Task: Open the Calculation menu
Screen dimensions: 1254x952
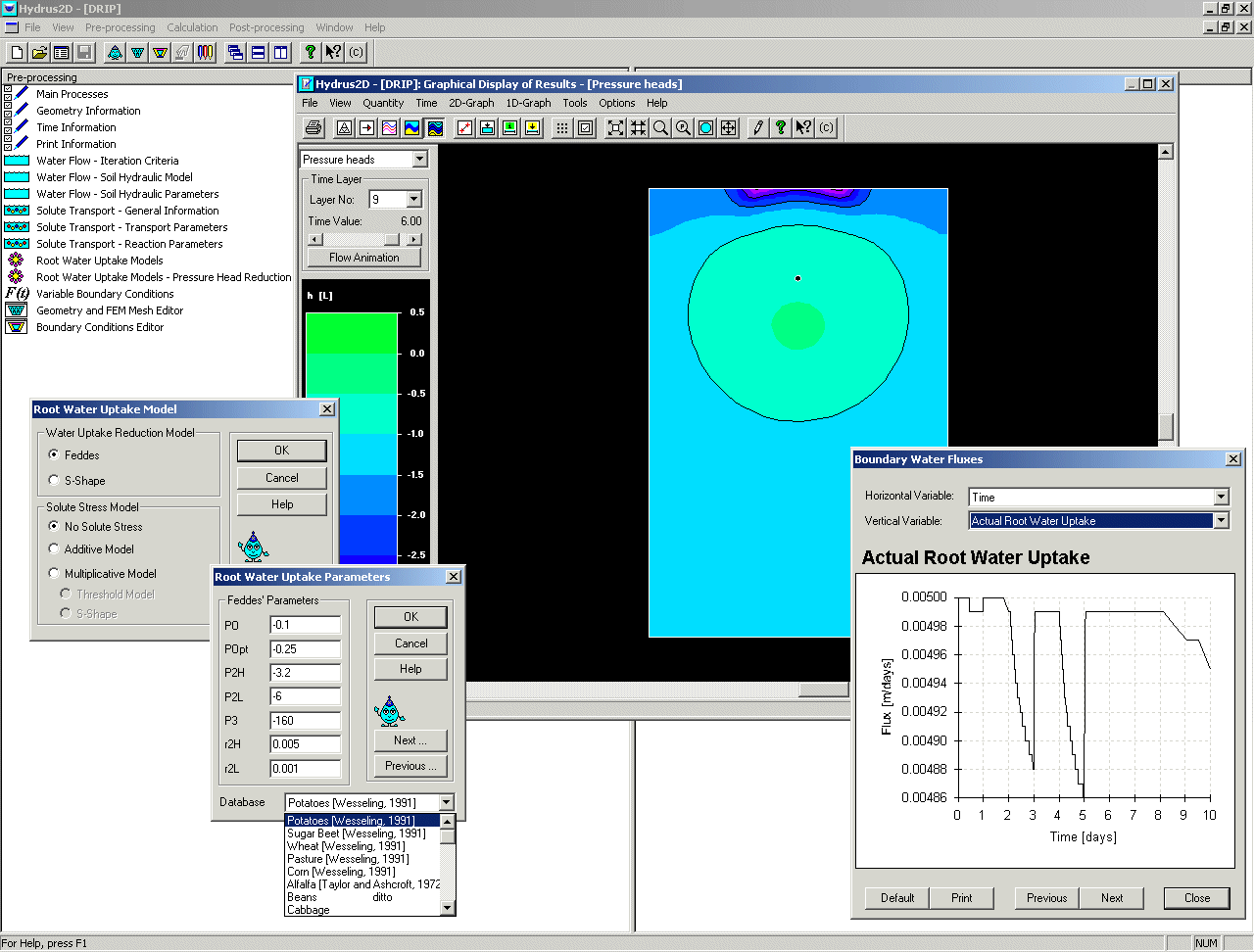Action: click(192, 27)
